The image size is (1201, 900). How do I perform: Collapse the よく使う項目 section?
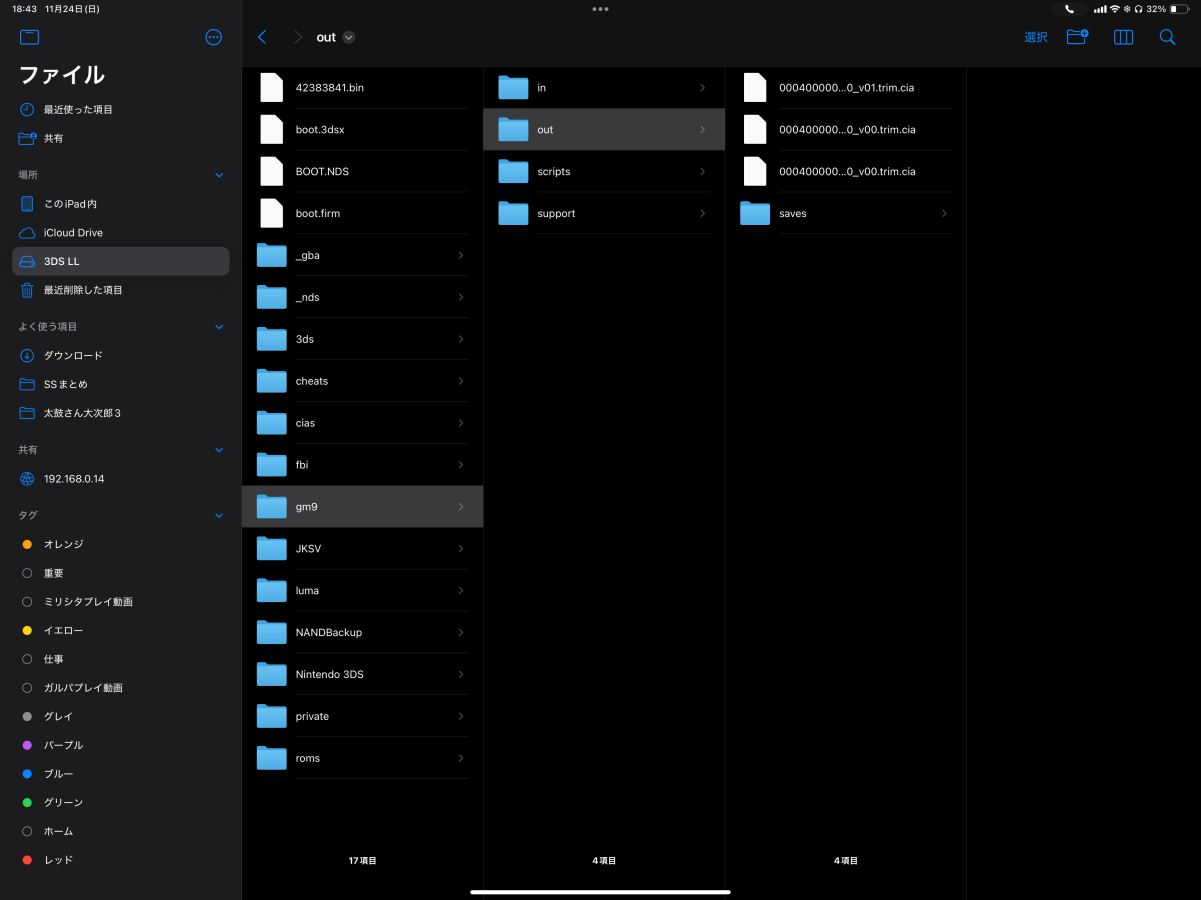click(219, 327)
